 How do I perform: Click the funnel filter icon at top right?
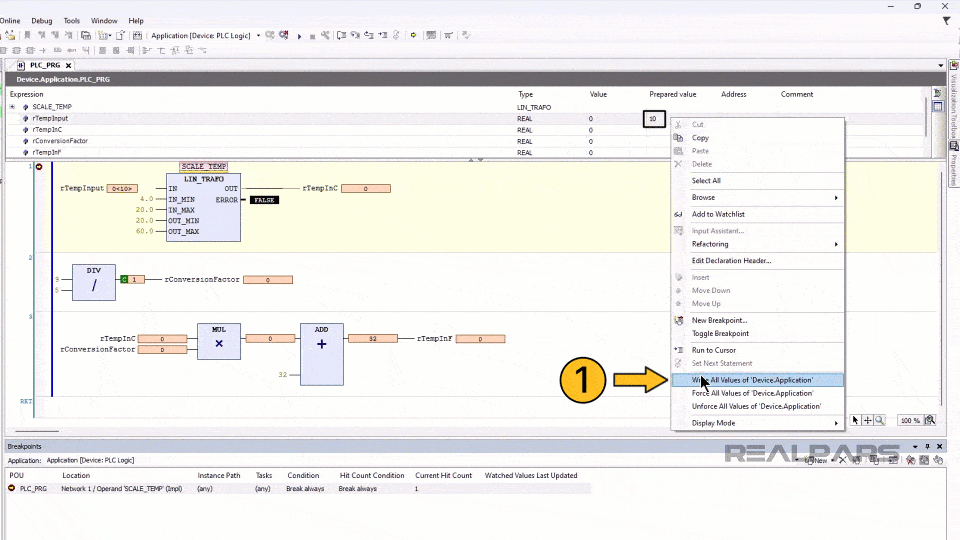pyautogui.click(x=947, y=21)
